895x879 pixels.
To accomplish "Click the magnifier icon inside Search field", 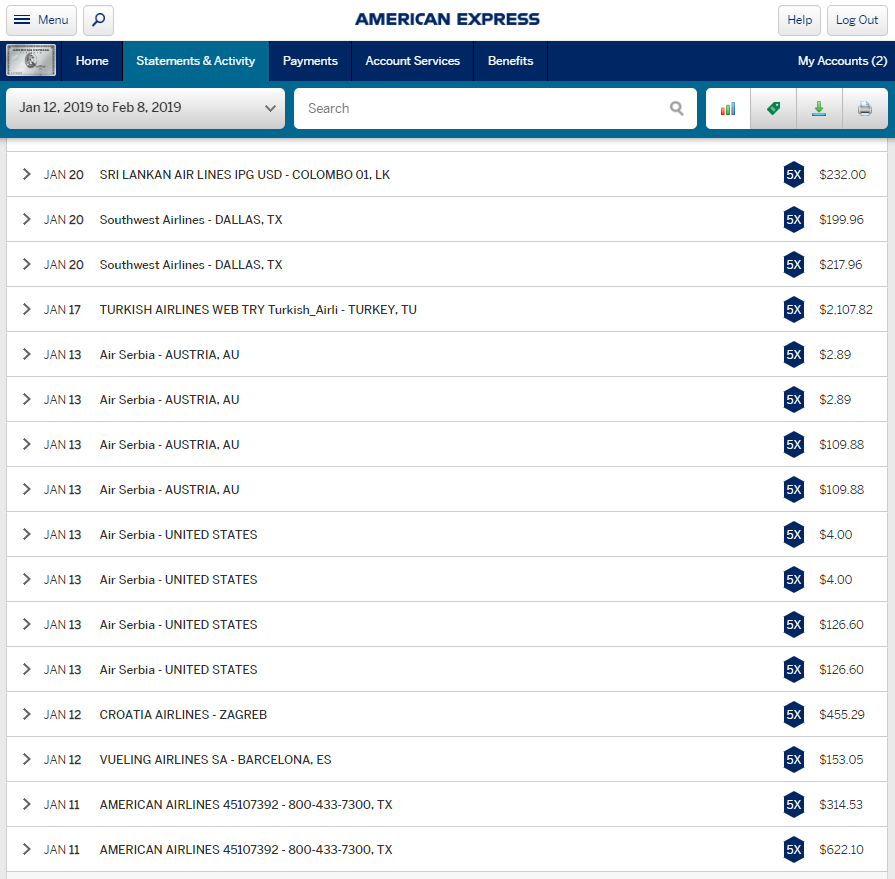I will pos(676,108).
